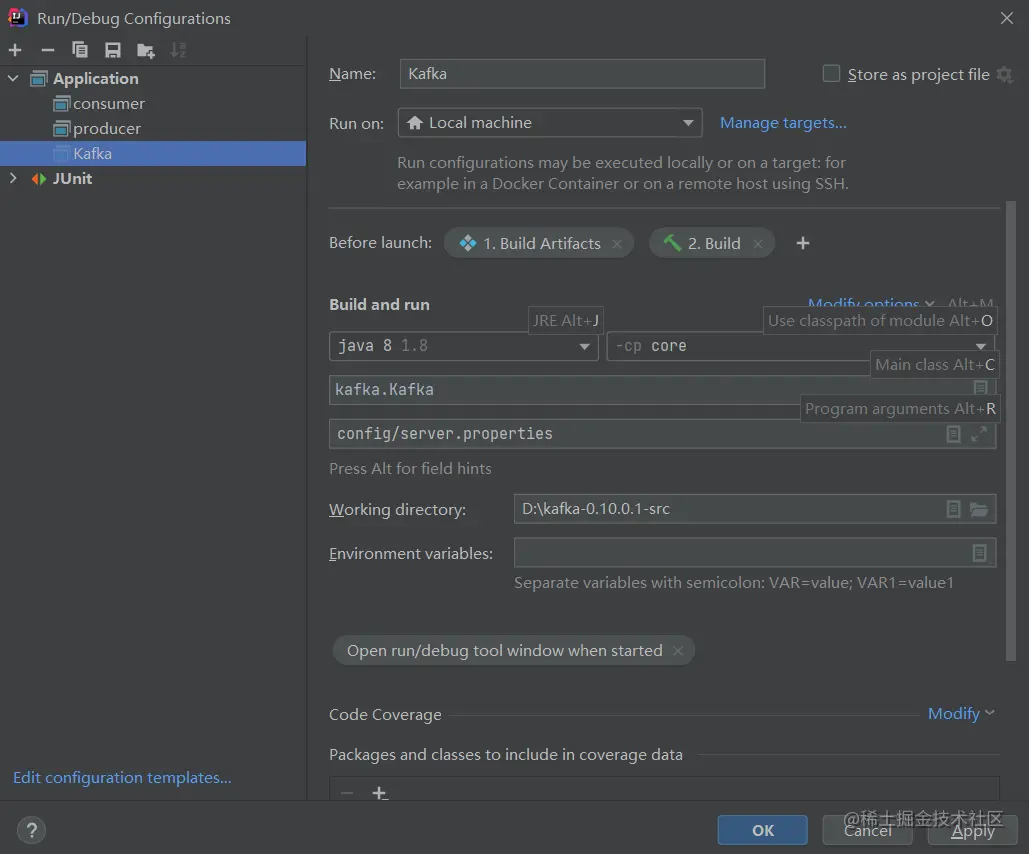Enable Store as project file checkbox
The image size is (1029, 854).
[831, 74]
